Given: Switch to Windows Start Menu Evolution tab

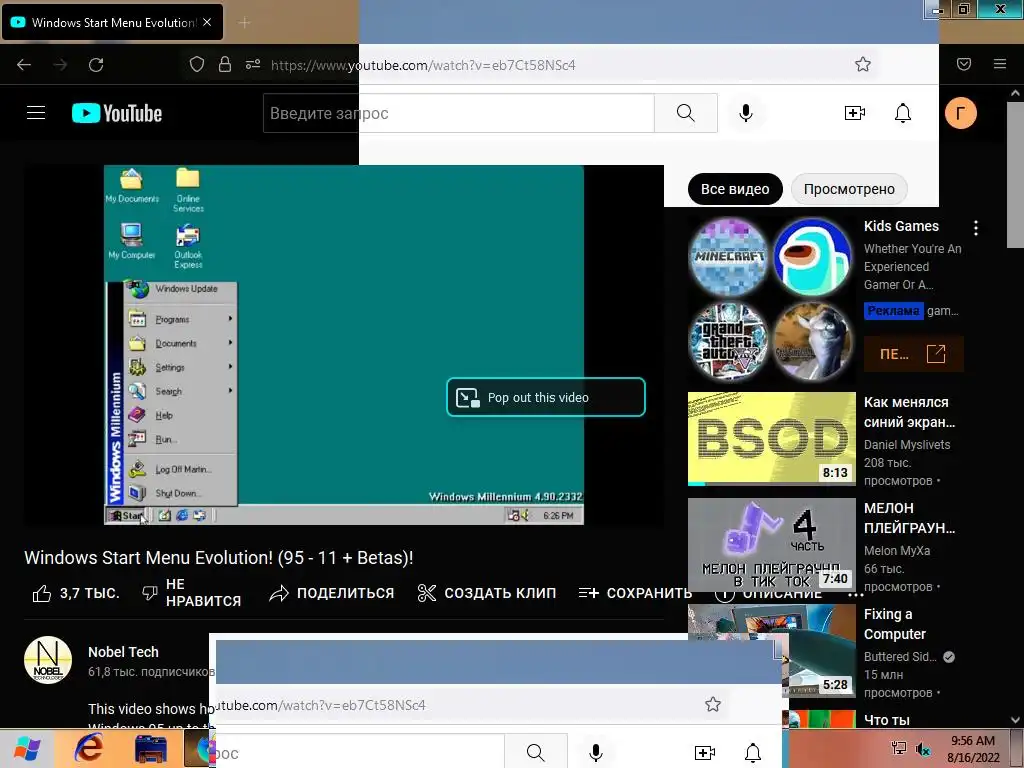Looking at the screenshot, I should click(x=113, y=22).
